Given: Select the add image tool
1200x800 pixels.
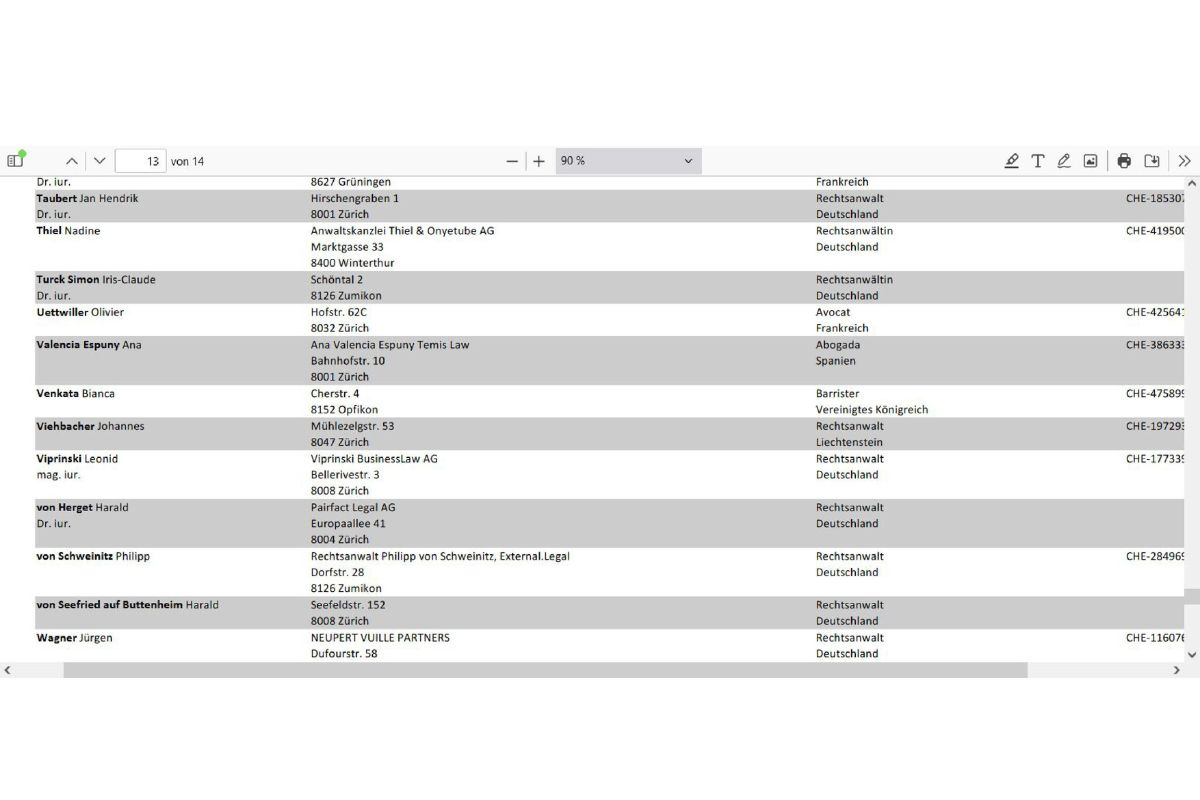Looking at the screenshot, I should [x=1090, y=161].
